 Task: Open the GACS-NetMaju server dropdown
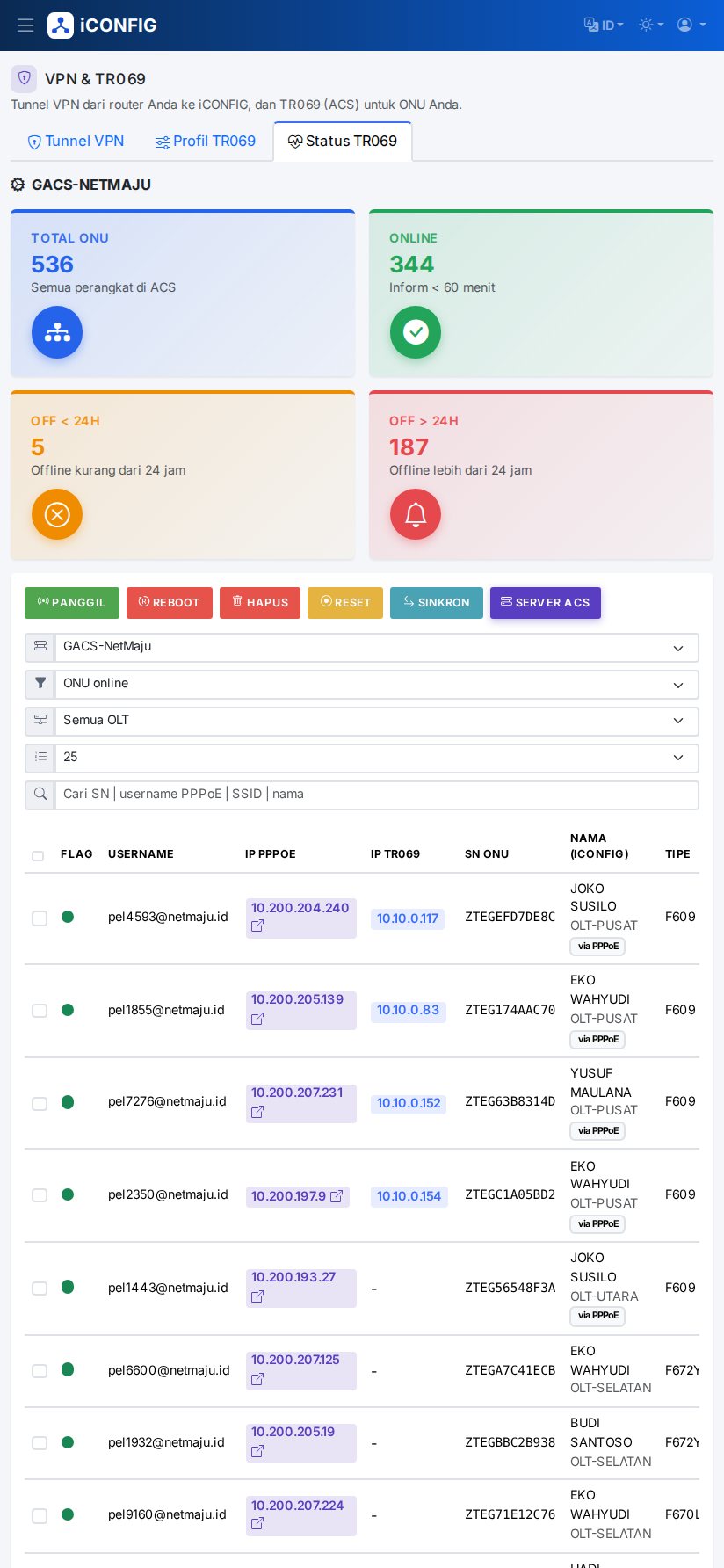pos(377,647)
